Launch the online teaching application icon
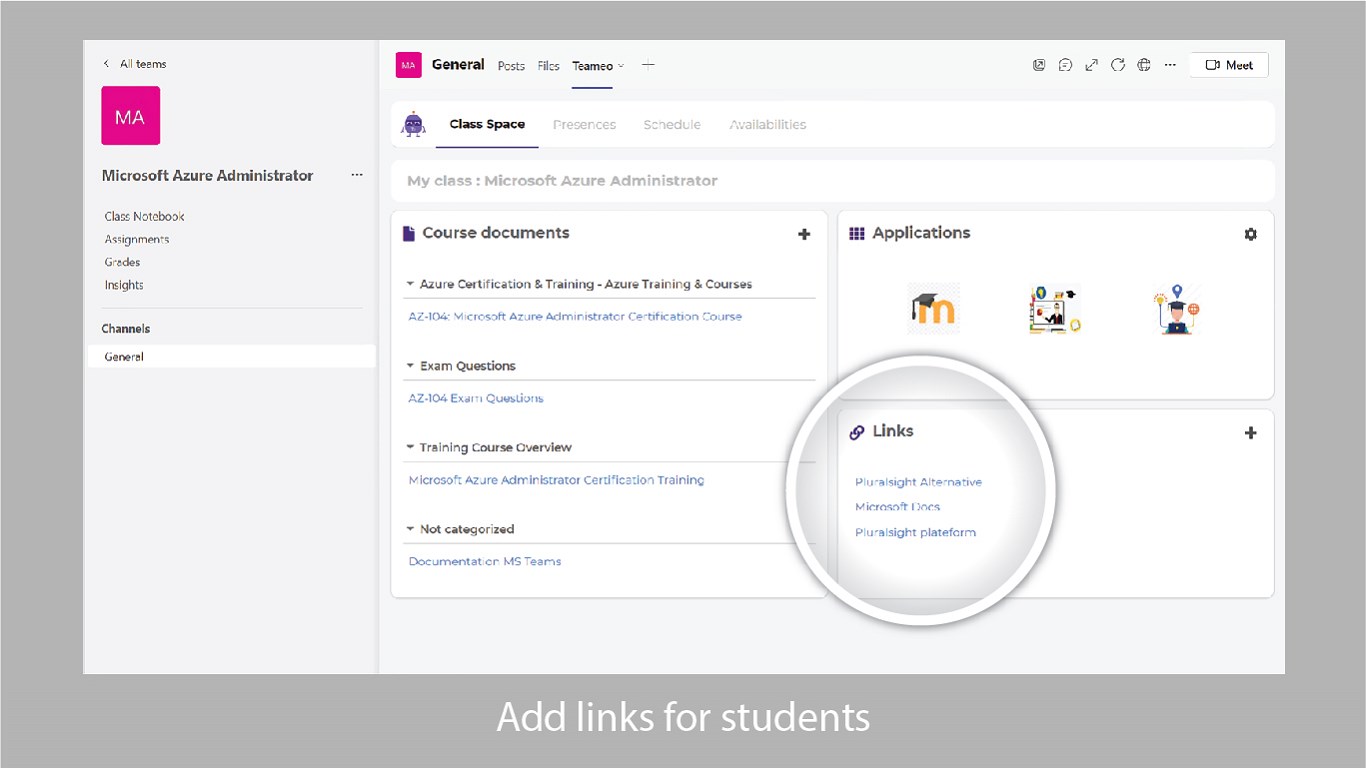Screen dimensions: 1366x768 tap(1055, 308)
